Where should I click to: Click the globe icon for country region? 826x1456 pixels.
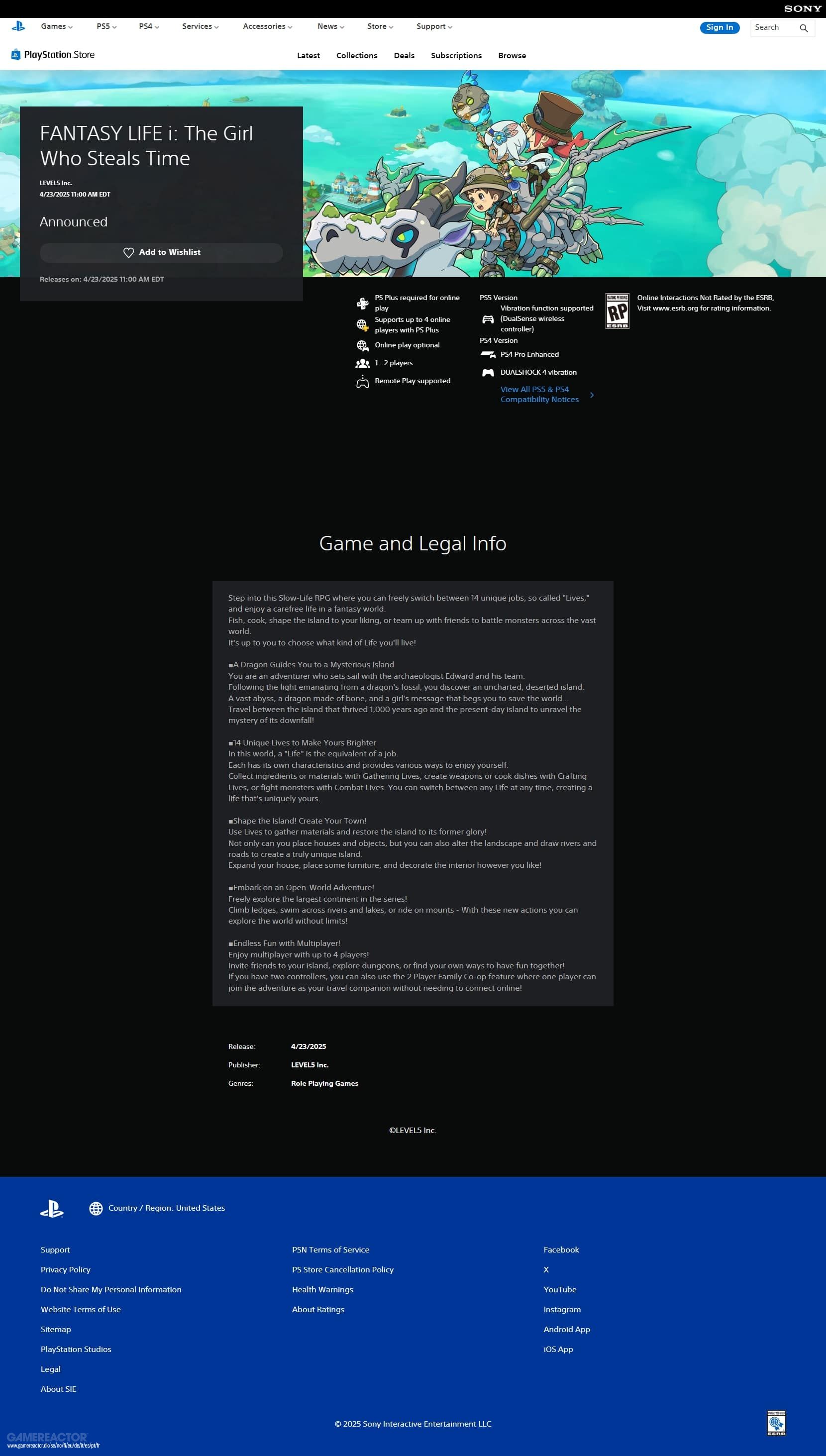tap(96, 1208)
